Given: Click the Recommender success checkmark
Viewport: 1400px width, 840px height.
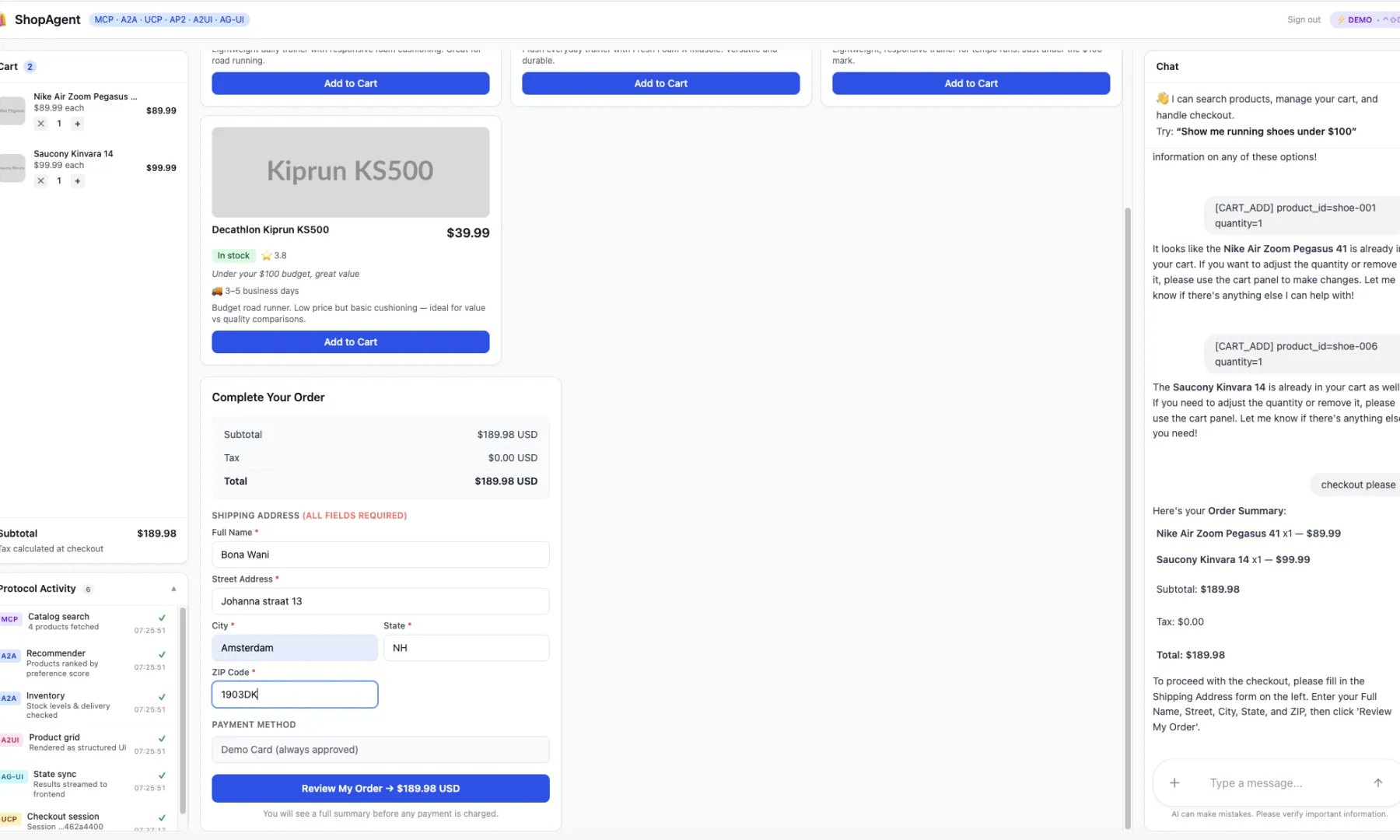Looking at the screenshot, I should [x=162, y=655].
